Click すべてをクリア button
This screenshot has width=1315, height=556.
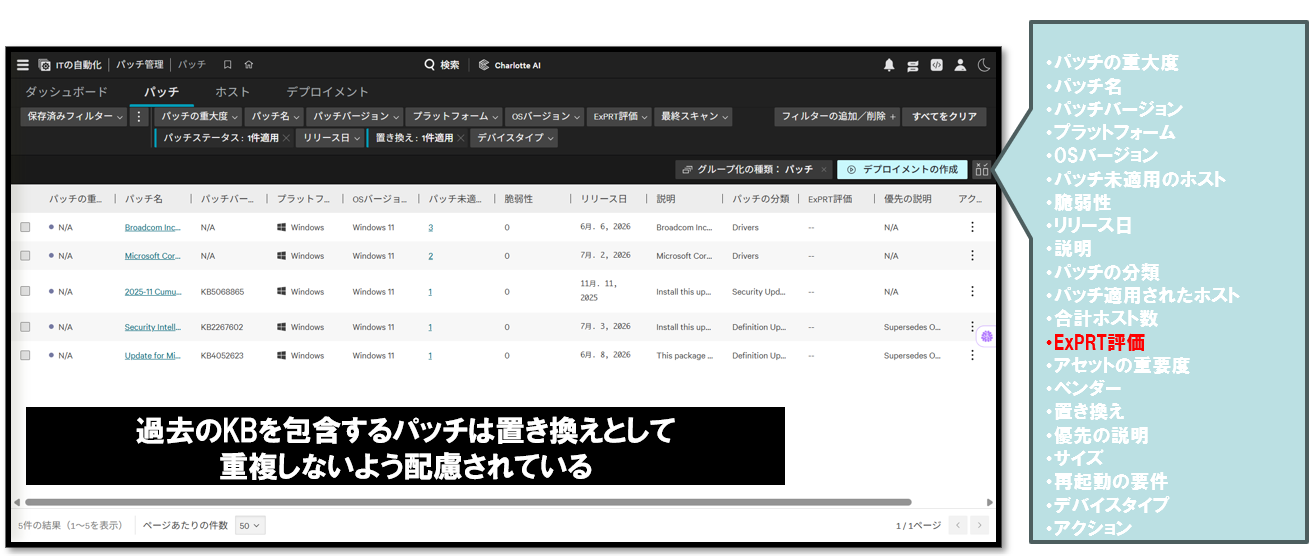tap(944, 117)
